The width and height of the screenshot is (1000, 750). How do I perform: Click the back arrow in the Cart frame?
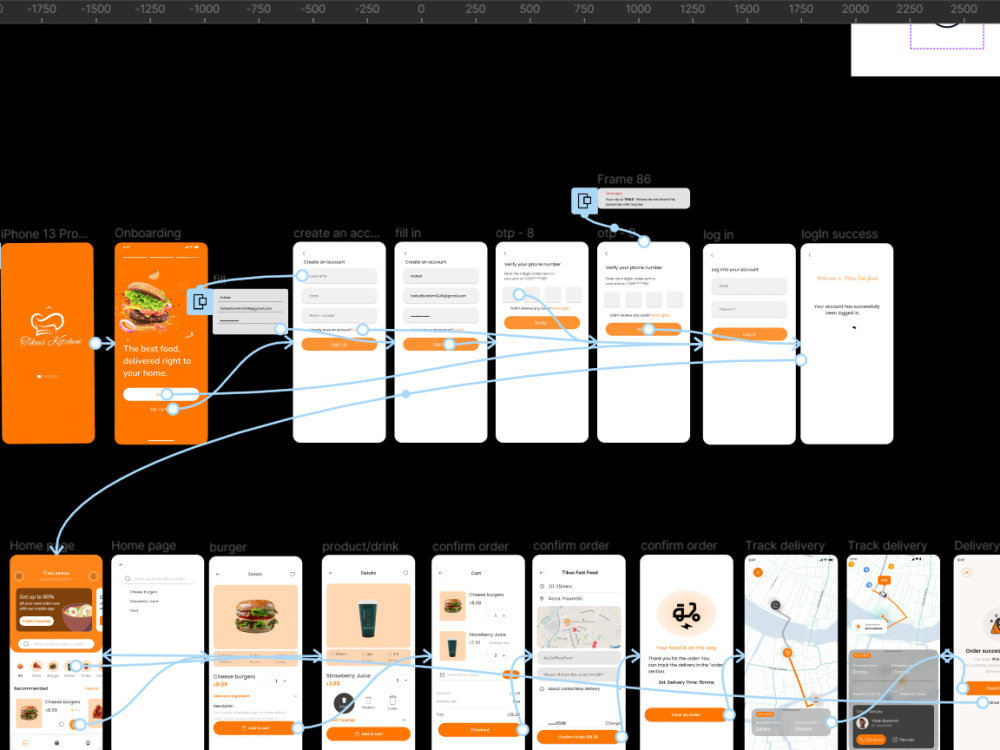pyautogui.click(x=441, y=573)
